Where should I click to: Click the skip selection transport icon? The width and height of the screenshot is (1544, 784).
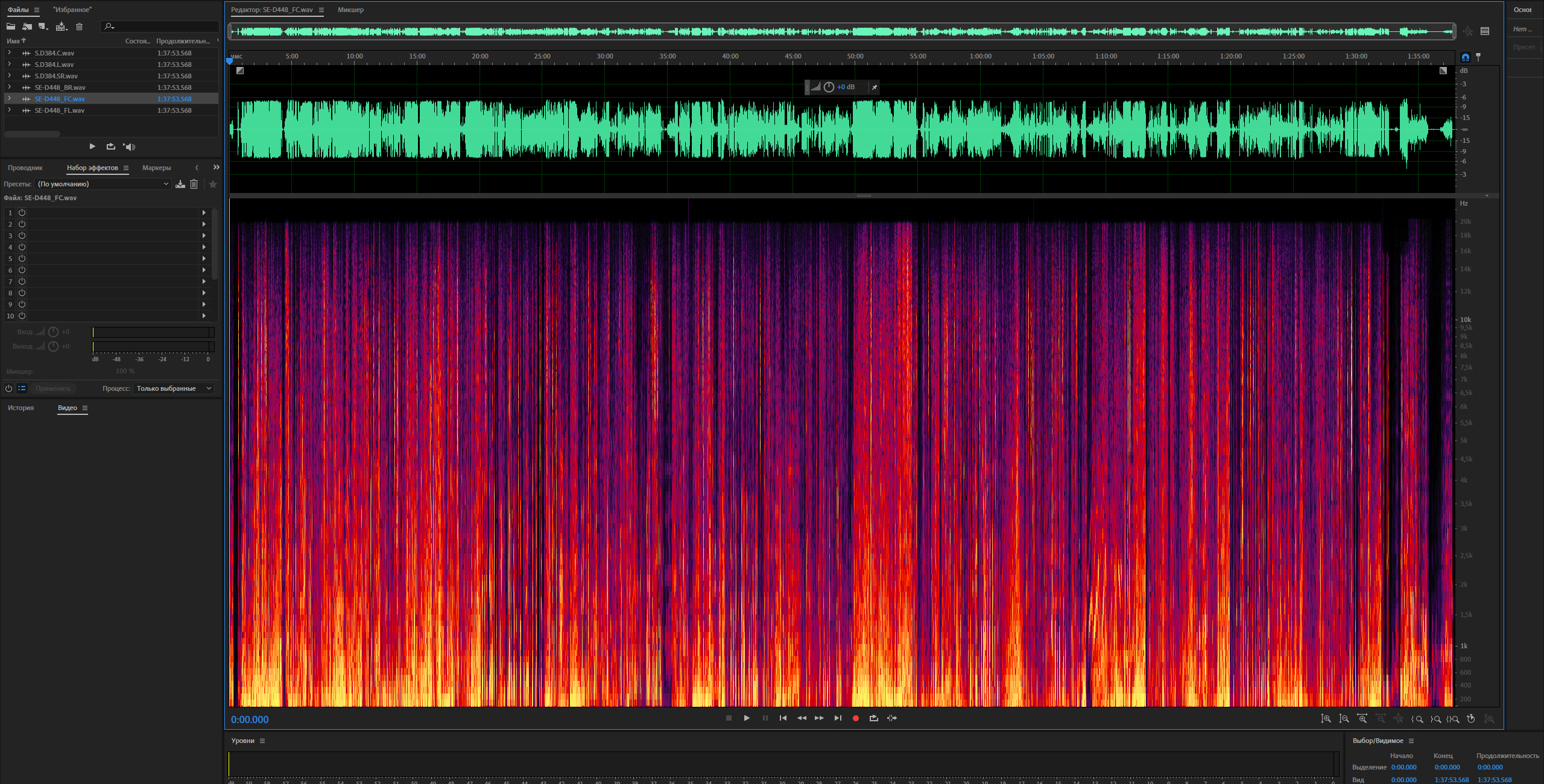click(x=891, y=718)
